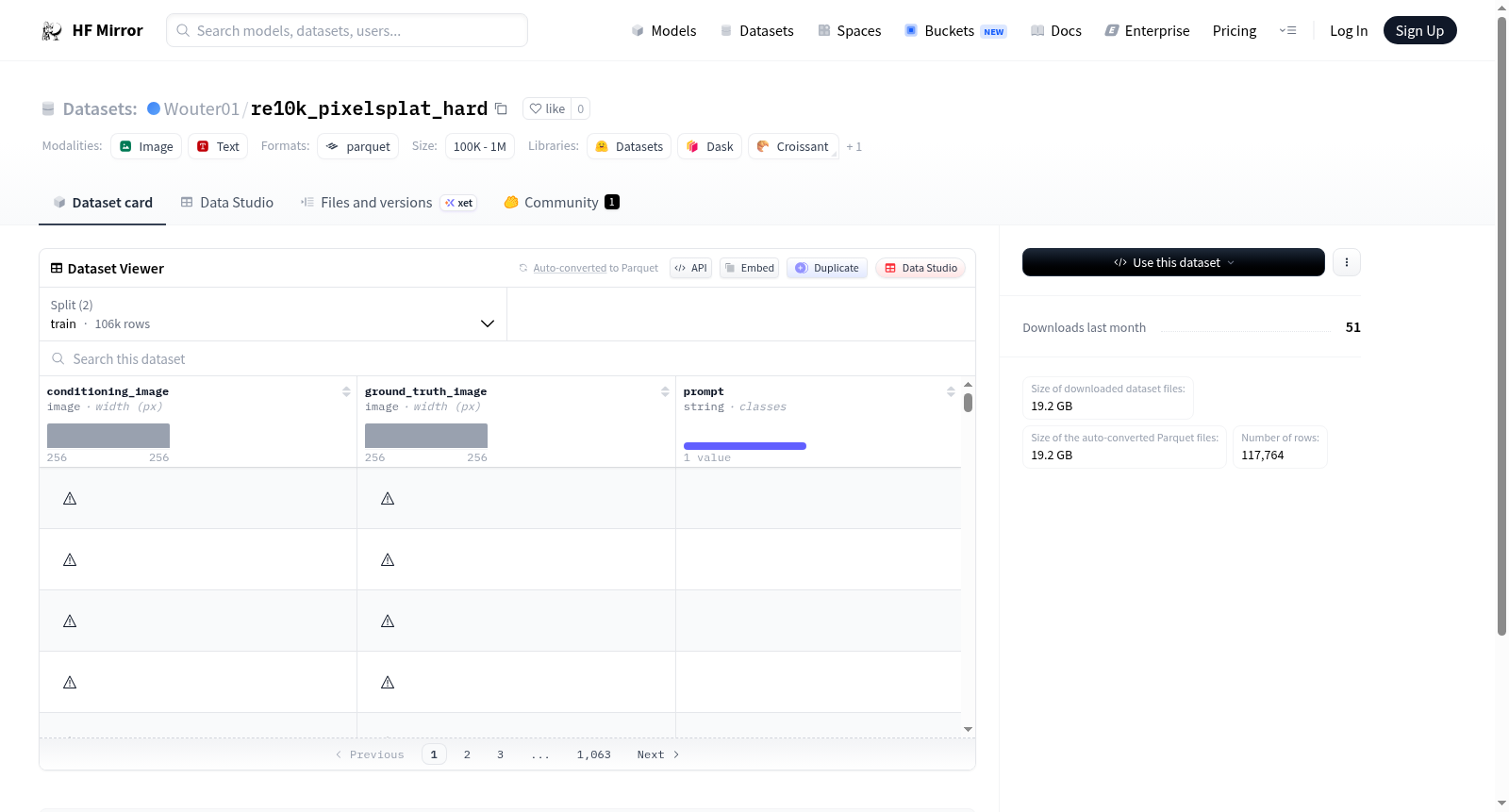Screen dimensions: 1509x812
Task: Jump to last page 1,063
Action: (x=594, y=754)
